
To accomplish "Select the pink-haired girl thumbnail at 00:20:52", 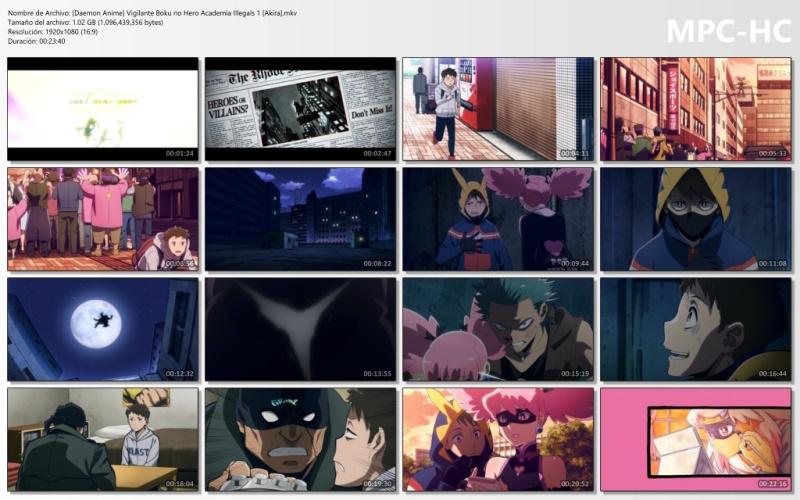I will coord(498,439).
